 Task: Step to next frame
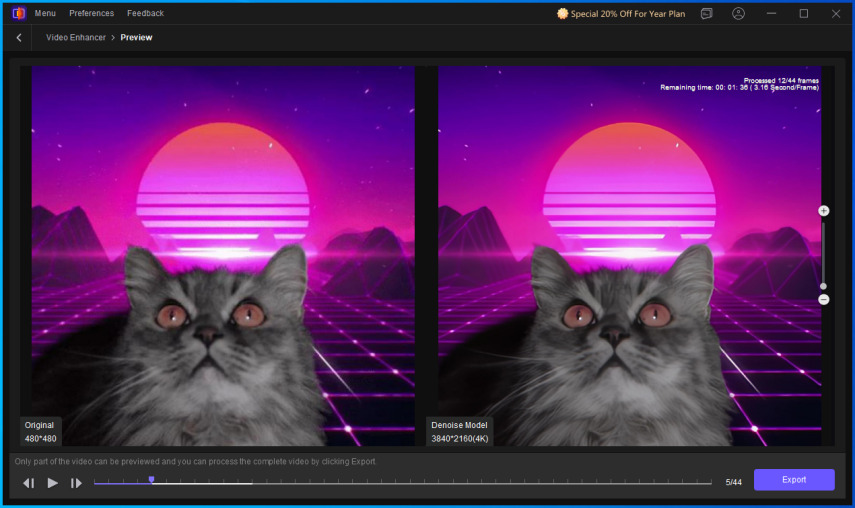[76, 483]
